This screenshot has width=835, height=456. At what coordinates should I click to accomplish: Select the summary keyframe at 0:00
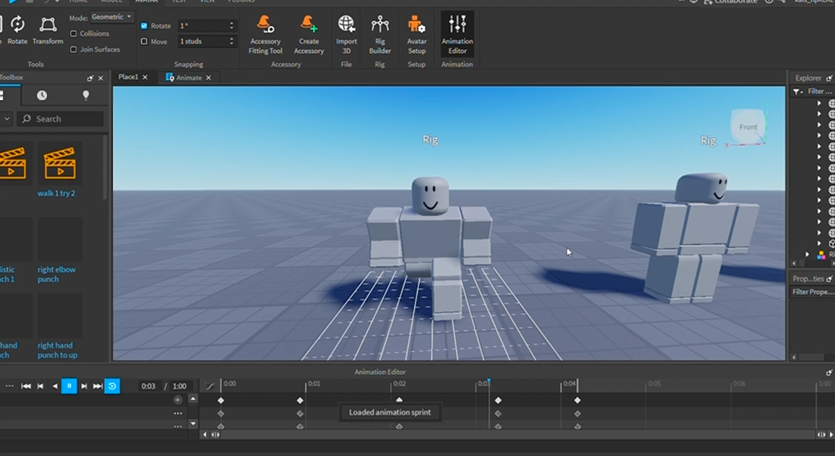[x=221, y=400]
